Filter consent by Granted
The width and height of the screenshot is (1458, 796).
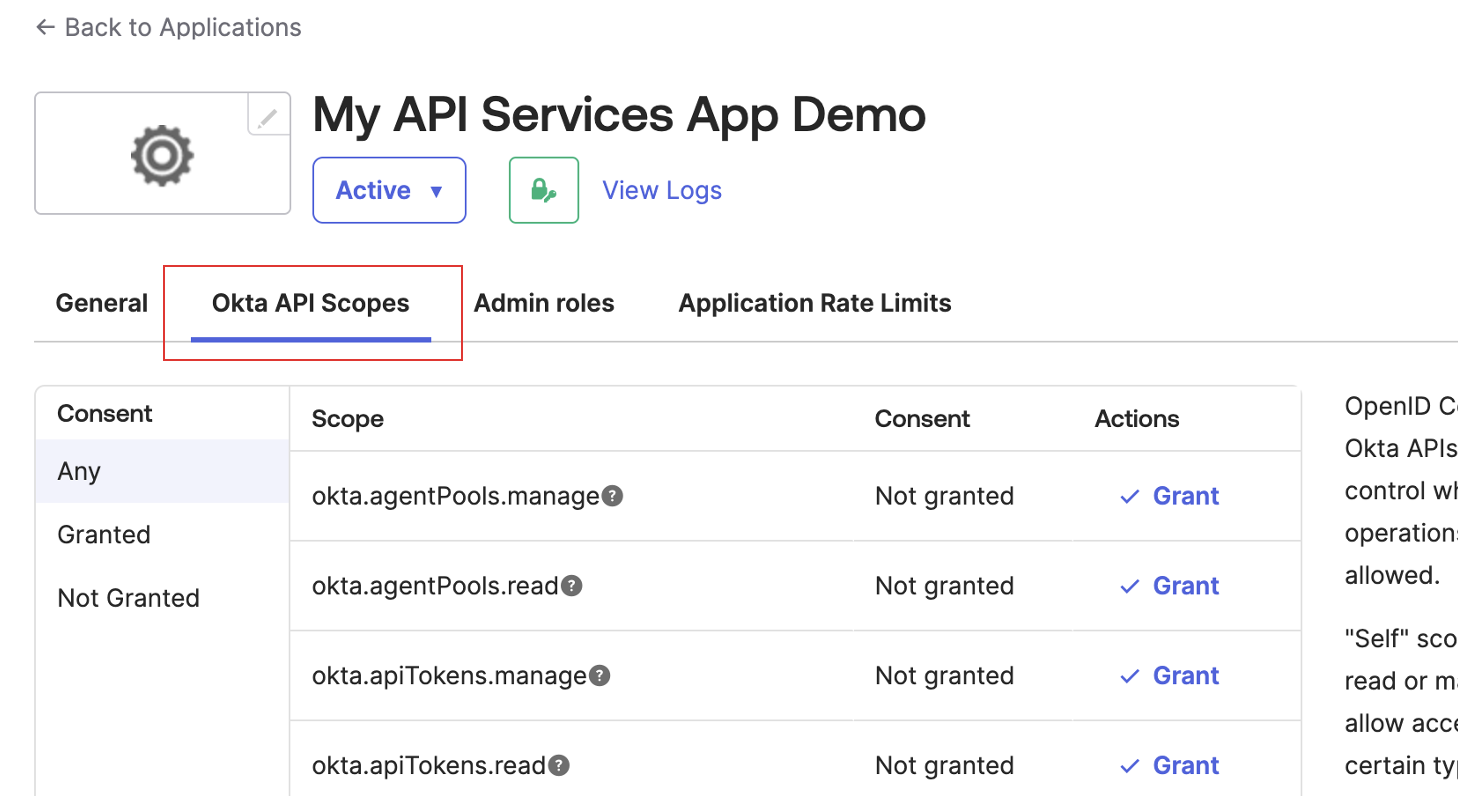tap(162, 534)
